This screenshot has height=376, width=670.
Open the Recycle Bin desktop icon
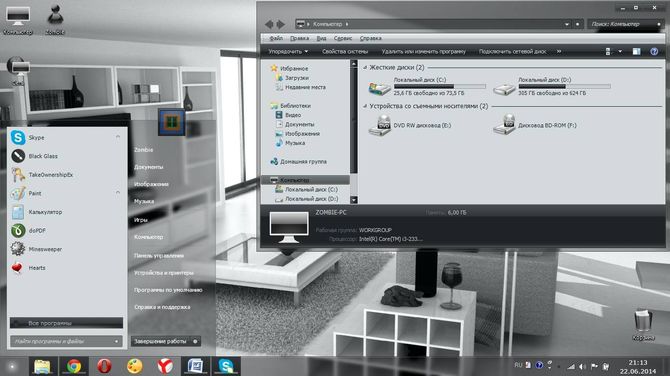point(643,325)
